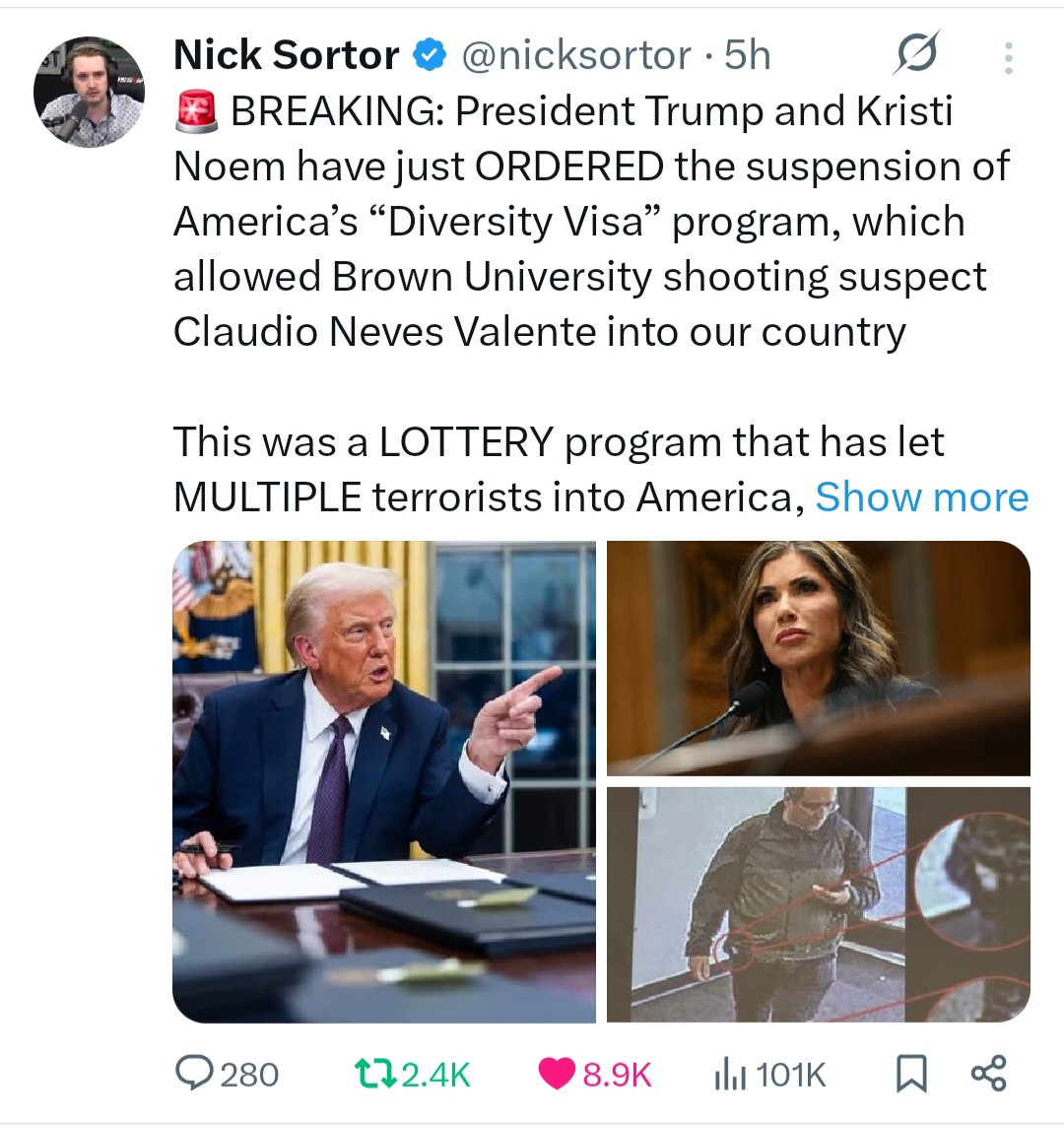Open the Nick Sortor display name
Image resolution: width=1064 pixels, height=1129 pixels.
click(286, 55)
